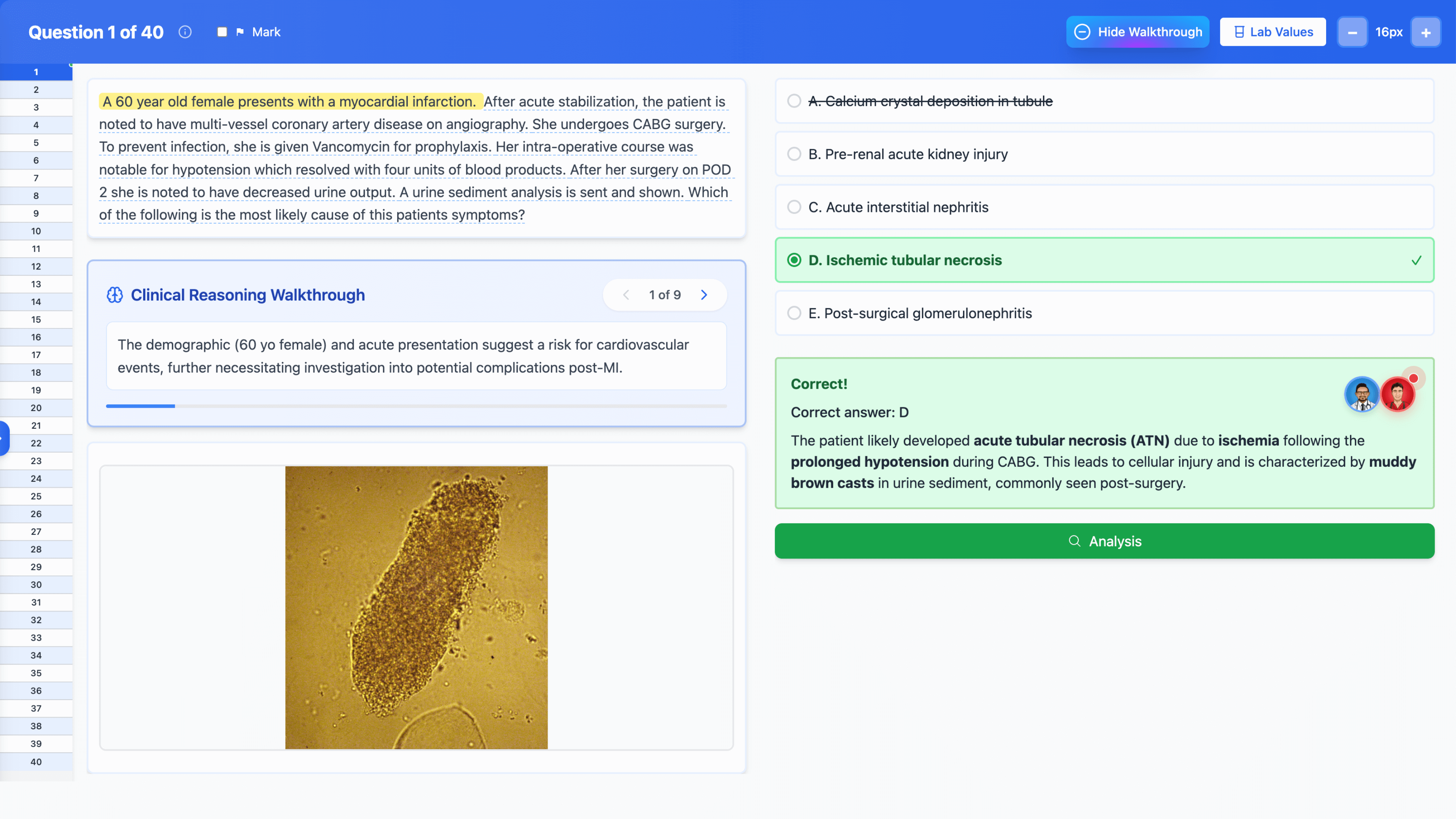The height and width of the screenshot is (819, 1456).
Task: Increase font size with plus button
Action: tap(1426, 32)
